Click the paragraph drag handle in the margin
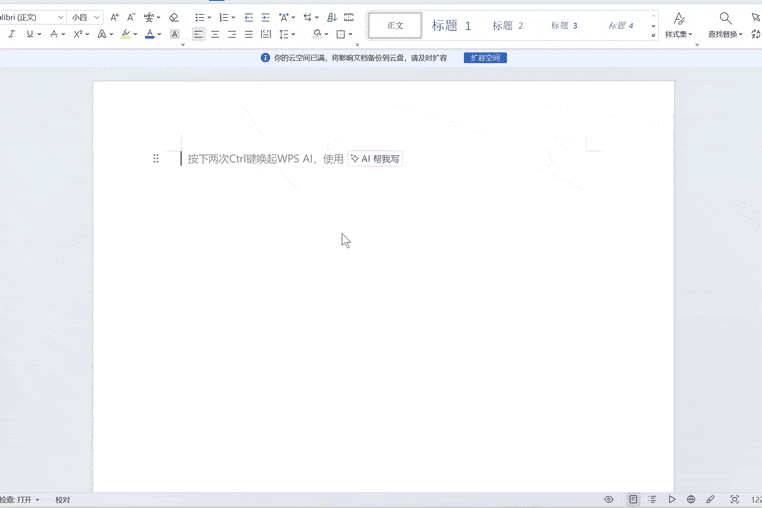This screenshot has height=508, width=762. click(x=156, y=159)
